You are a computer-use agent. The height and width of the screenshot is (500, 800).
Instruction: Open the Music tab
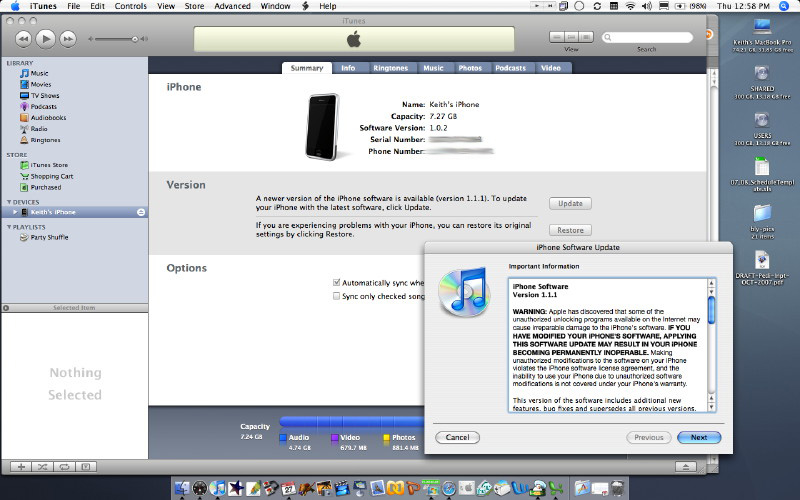(x=433, y=68)
